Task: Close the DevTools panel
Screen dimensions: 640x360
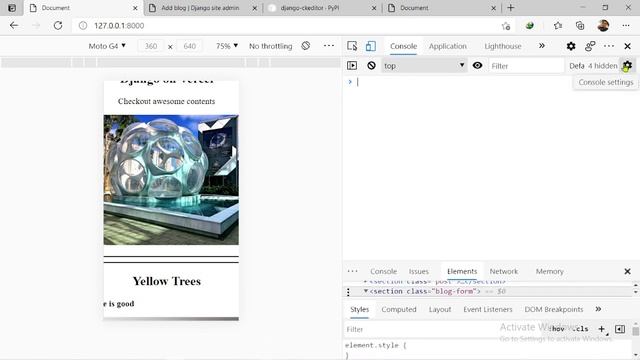Action: pos(627,46)
